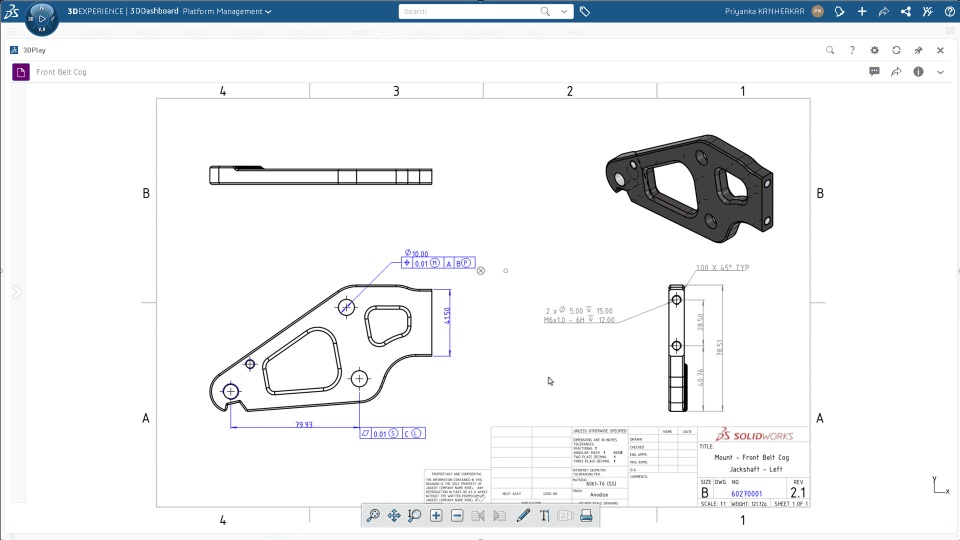Click the Front Belt Cog title text
This screenshot has height=540, width=960.
point(61,72)
